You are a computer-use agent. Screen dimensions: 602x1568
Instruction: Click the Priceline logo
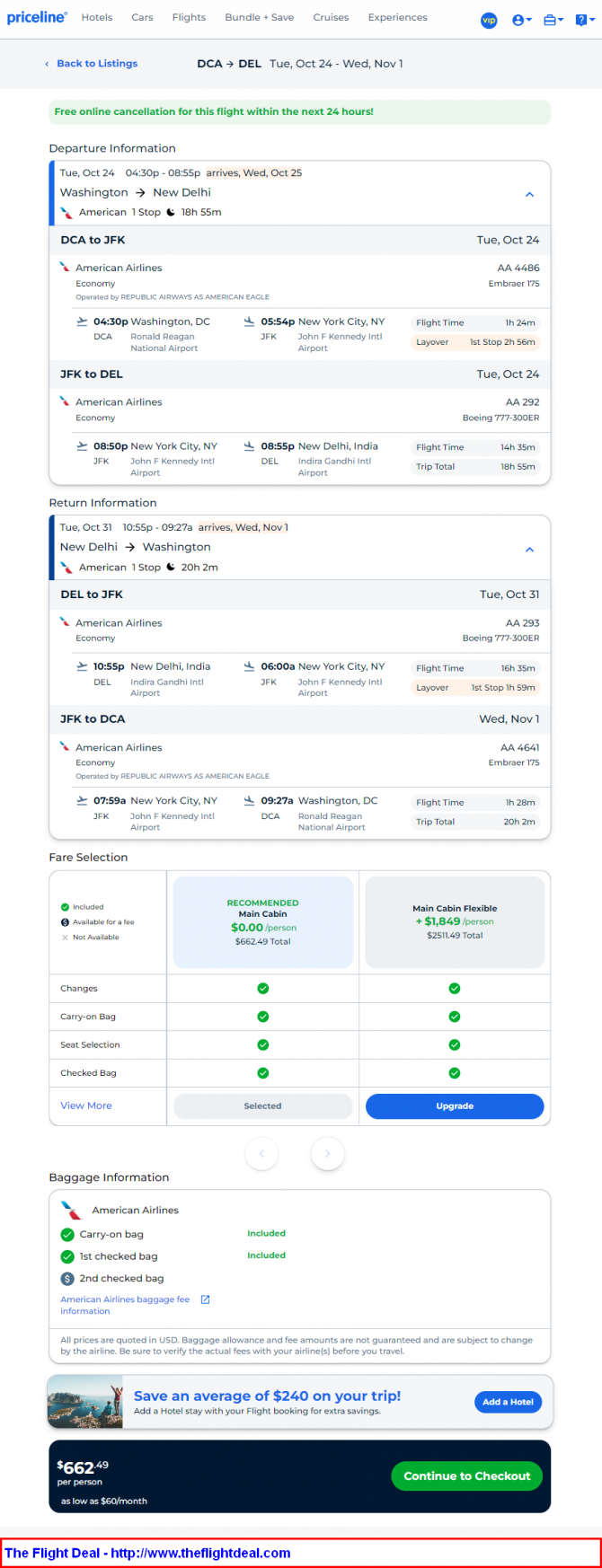coord(37,17)
